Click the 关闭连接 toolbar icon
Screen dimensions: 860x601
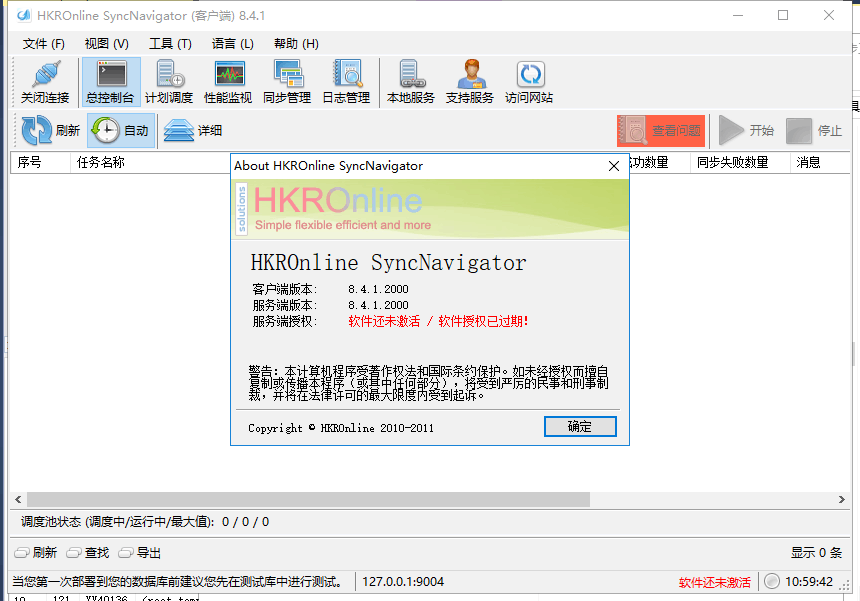[x=45, y=82]
